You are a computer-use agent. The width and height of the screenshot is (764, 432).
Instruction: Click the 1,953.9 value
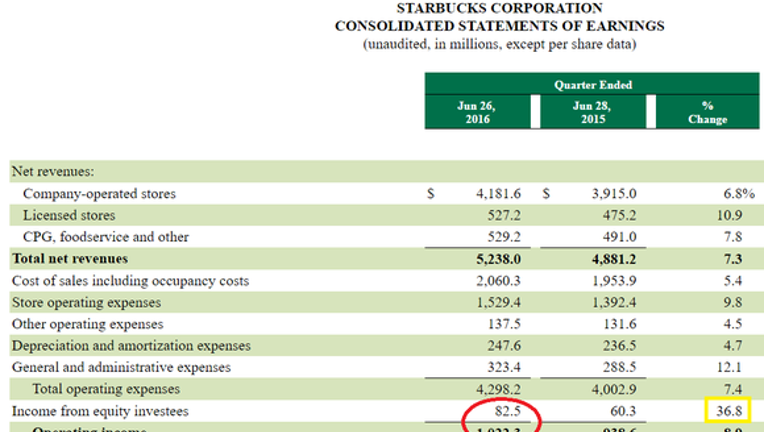coord(614,281)
